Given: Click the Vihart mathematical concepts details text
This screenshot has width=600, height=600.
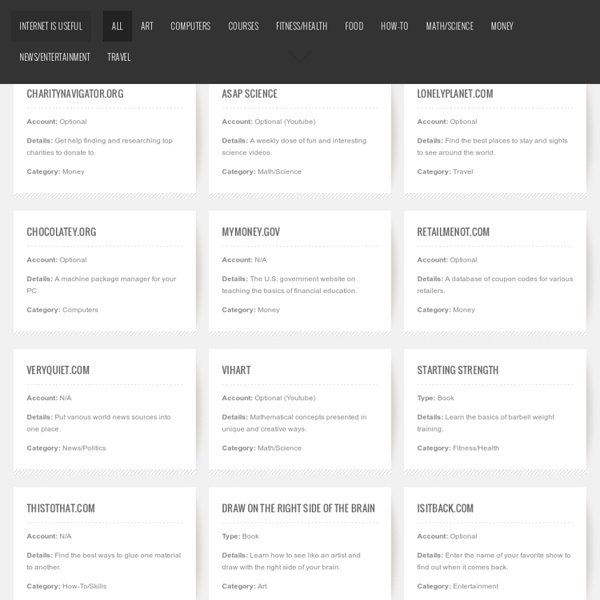Looking at the screenshot, I should [294, 423].
